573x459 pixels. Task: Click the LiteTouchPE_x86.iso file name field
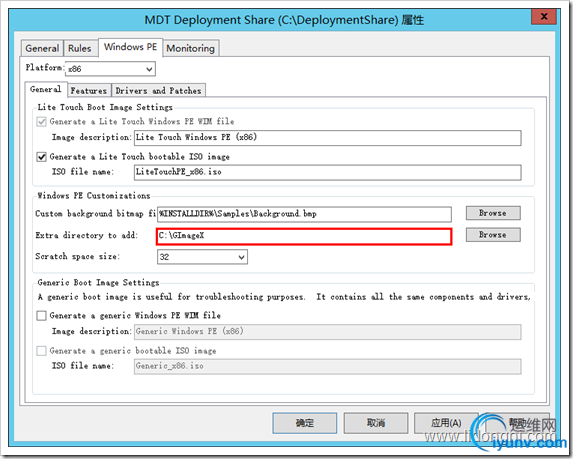click(x=327, y=172)
